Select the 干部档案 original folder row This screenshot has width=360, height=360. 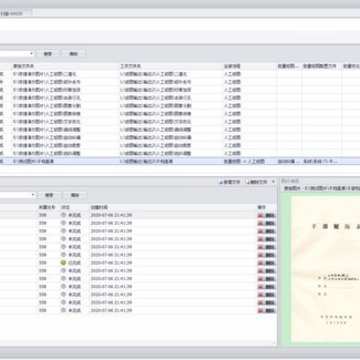65,161
